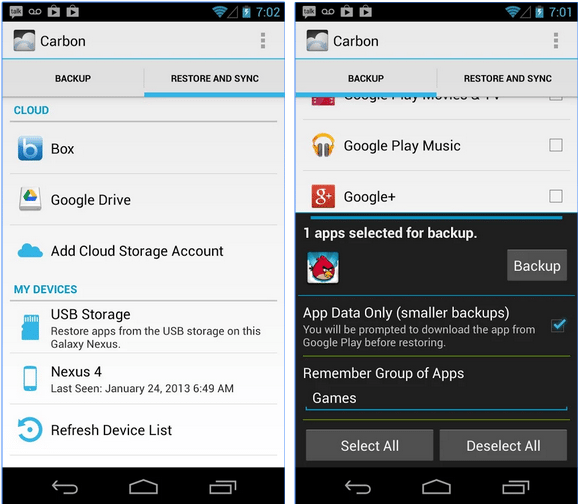The width and height of the screenshot is (578, 504).
Task: Tap the Select All button
Action: 369,445
